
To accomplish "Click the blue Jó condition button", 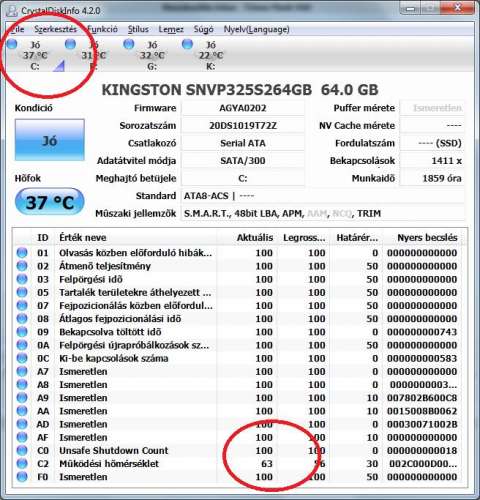I will click(x=50, y=140).
